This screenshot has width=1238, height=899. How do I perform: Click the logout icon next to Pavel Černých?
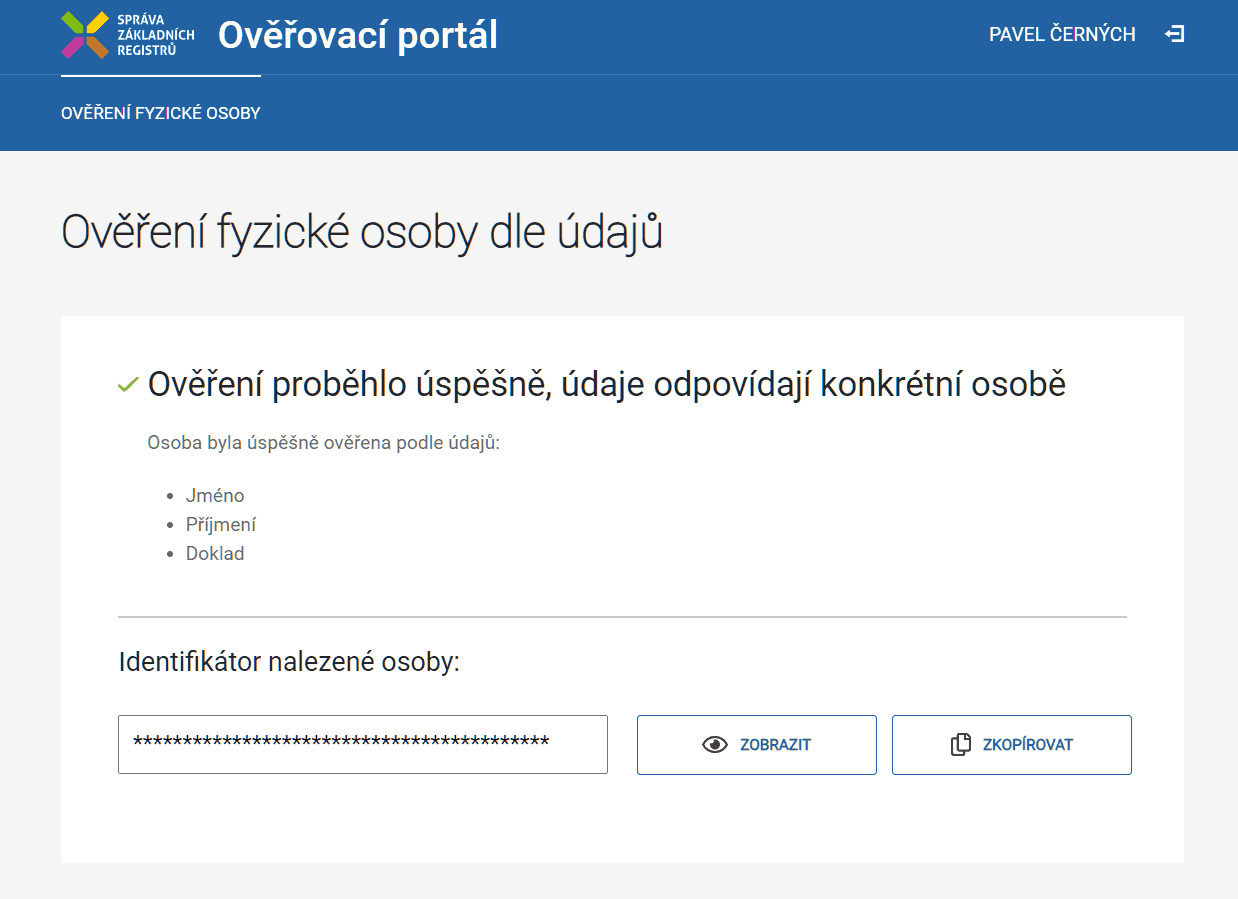click(x=1175, y=34)
